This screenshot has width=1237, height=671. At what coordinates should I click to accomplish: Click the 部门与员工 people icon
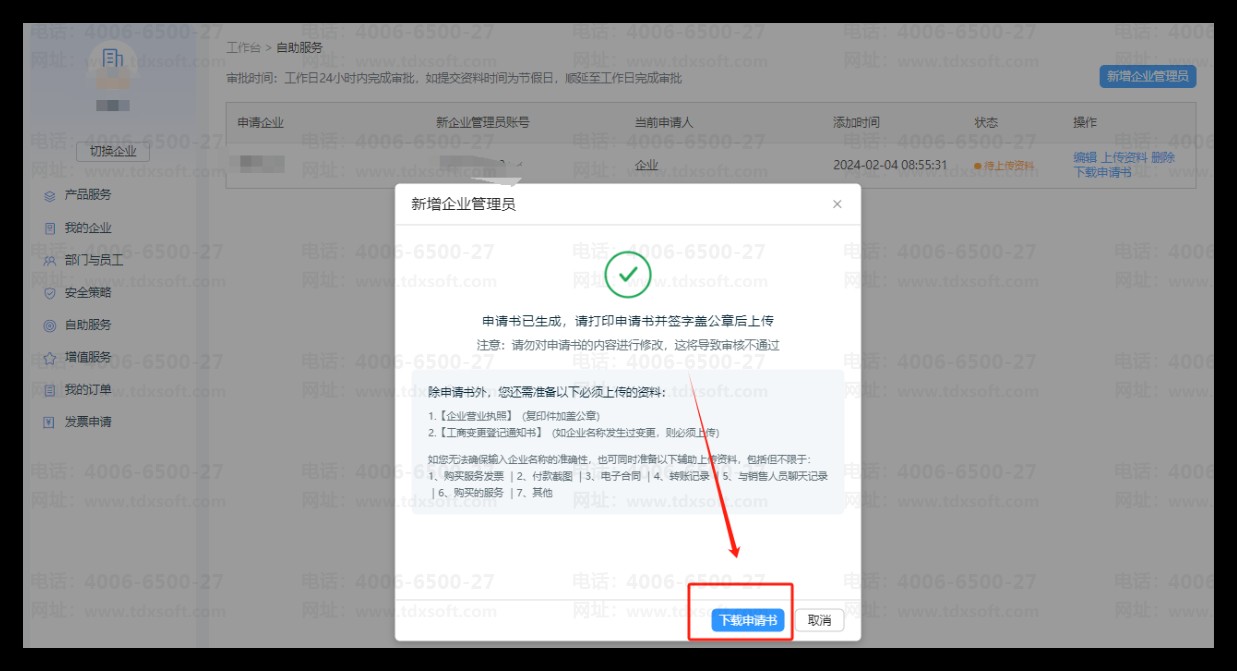pos(50,261)
